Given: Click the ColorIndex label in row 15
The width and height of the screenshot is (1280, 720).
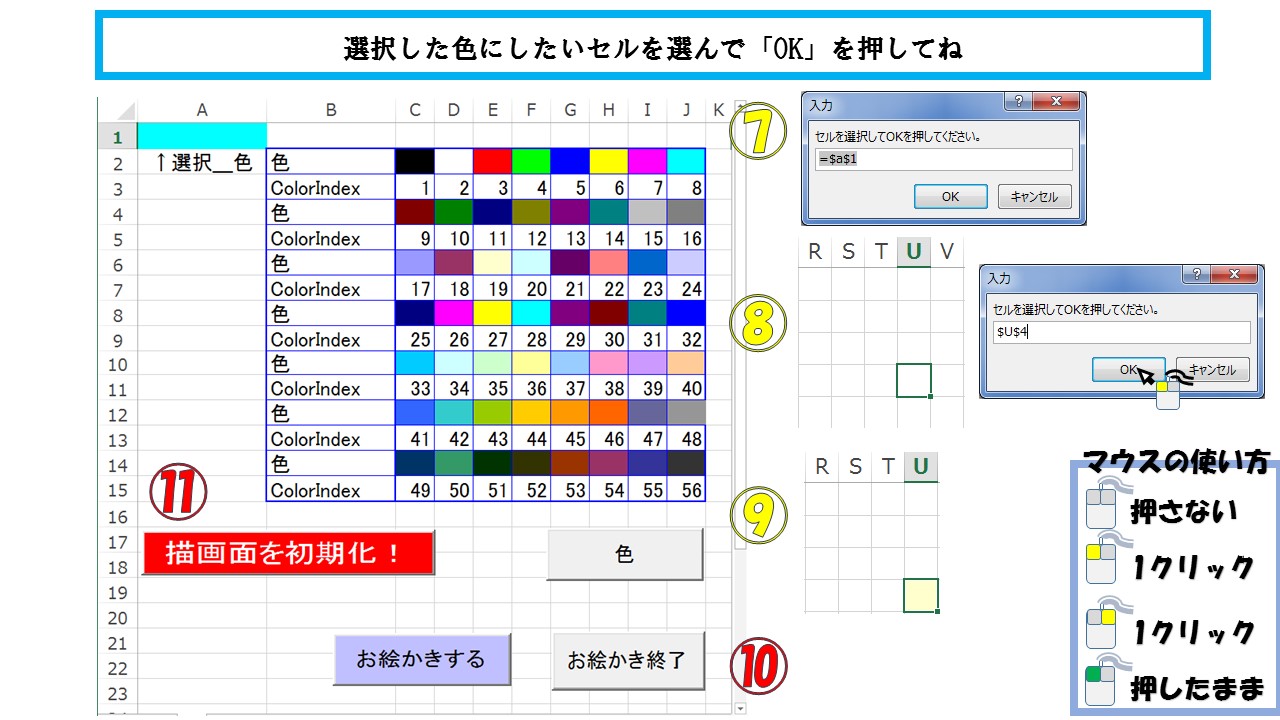Looking at the screenshot, I should 331,490.
